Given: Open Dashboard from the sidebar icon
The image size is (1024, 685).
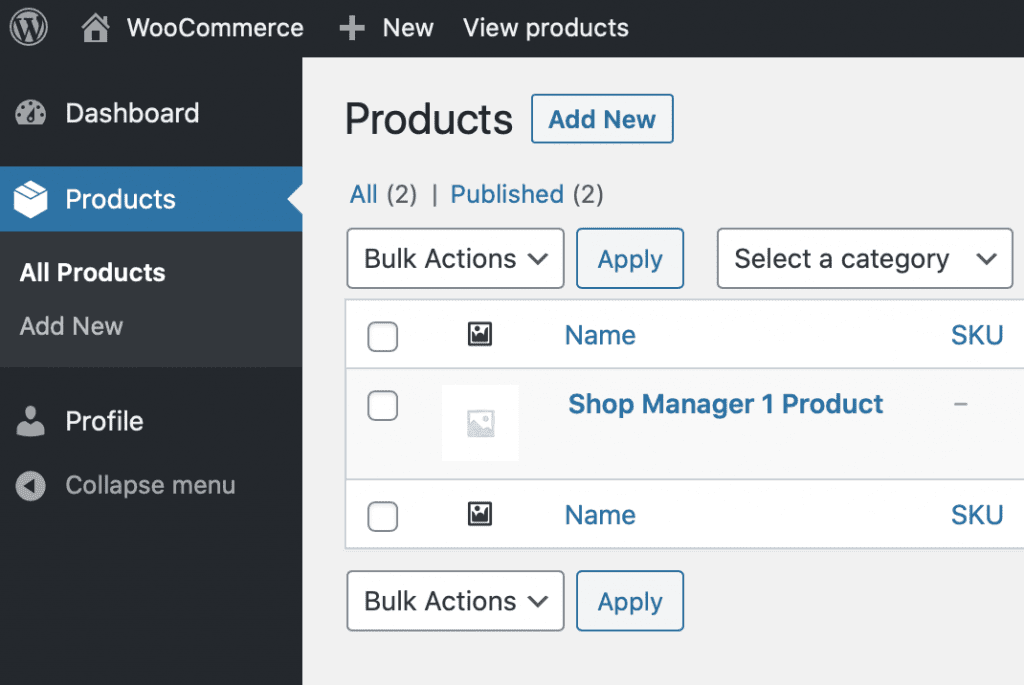Looking at the screenshot, I should click(30, 113).
